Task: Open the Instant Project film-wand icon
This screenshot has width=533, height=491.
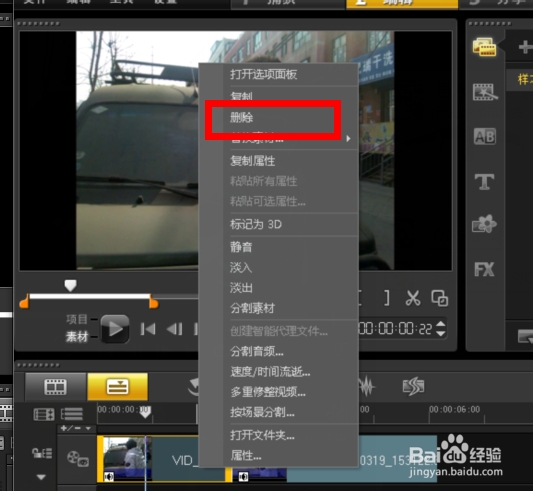Action: pyautogui.click(x=485, y=92)
